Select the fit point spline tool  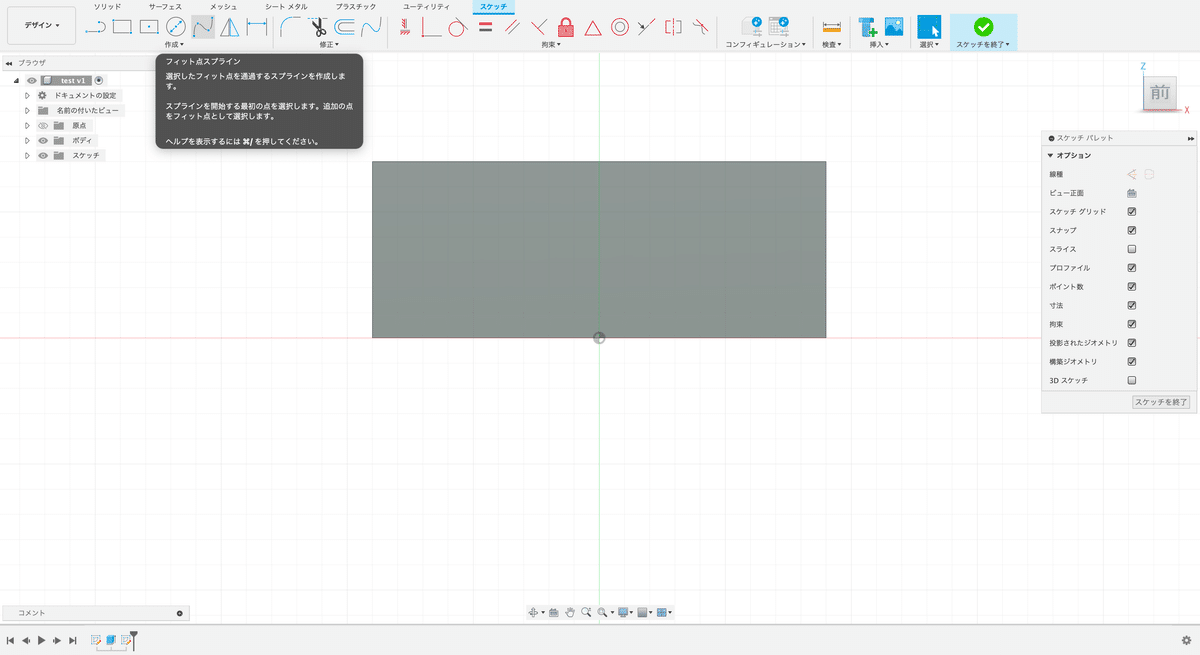203,27
